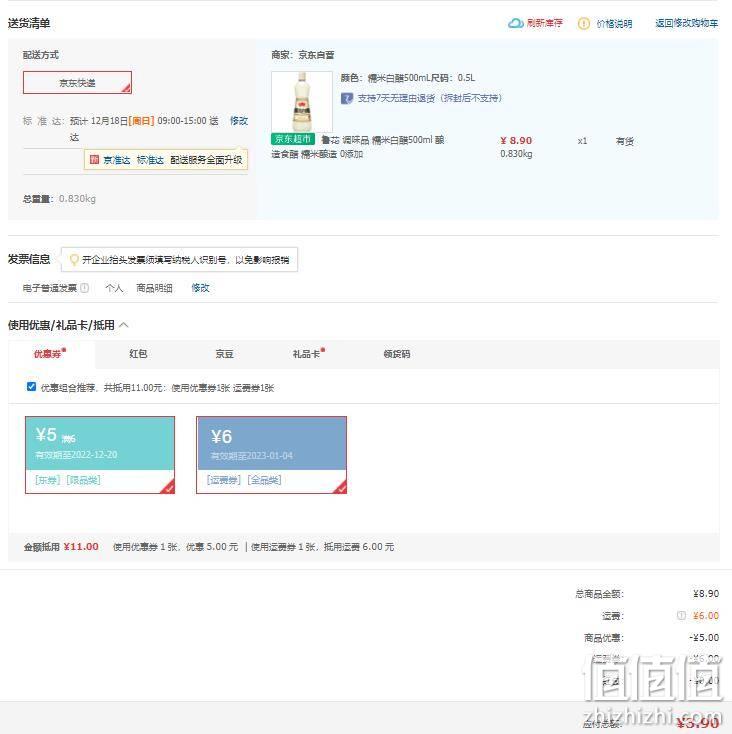732x734 pixels.
Task: Click the 刷新库存 text link
Action: tap(545, 23)
